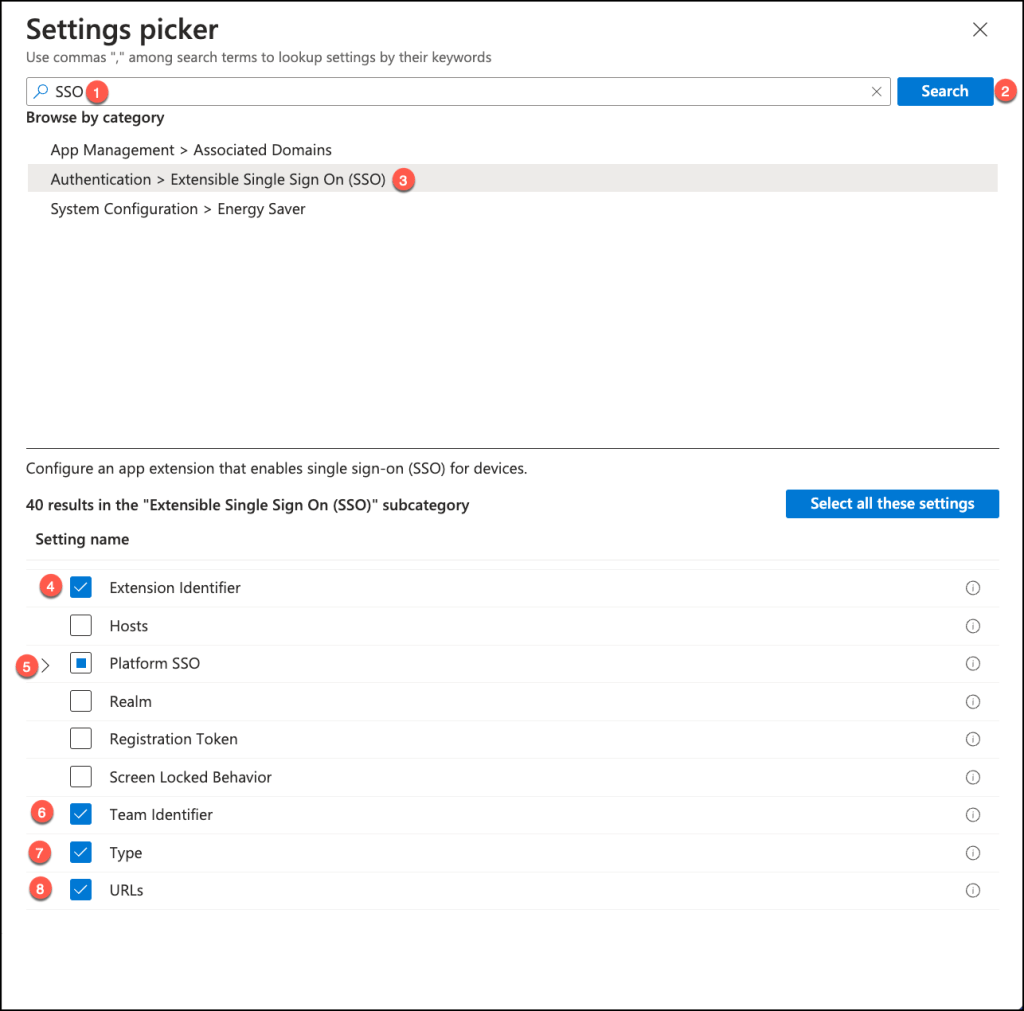Viewport: 1024px width, 1011px height.
Task: Tick the Screen Locked Behavior checkbox
Action: click(81, 777)
